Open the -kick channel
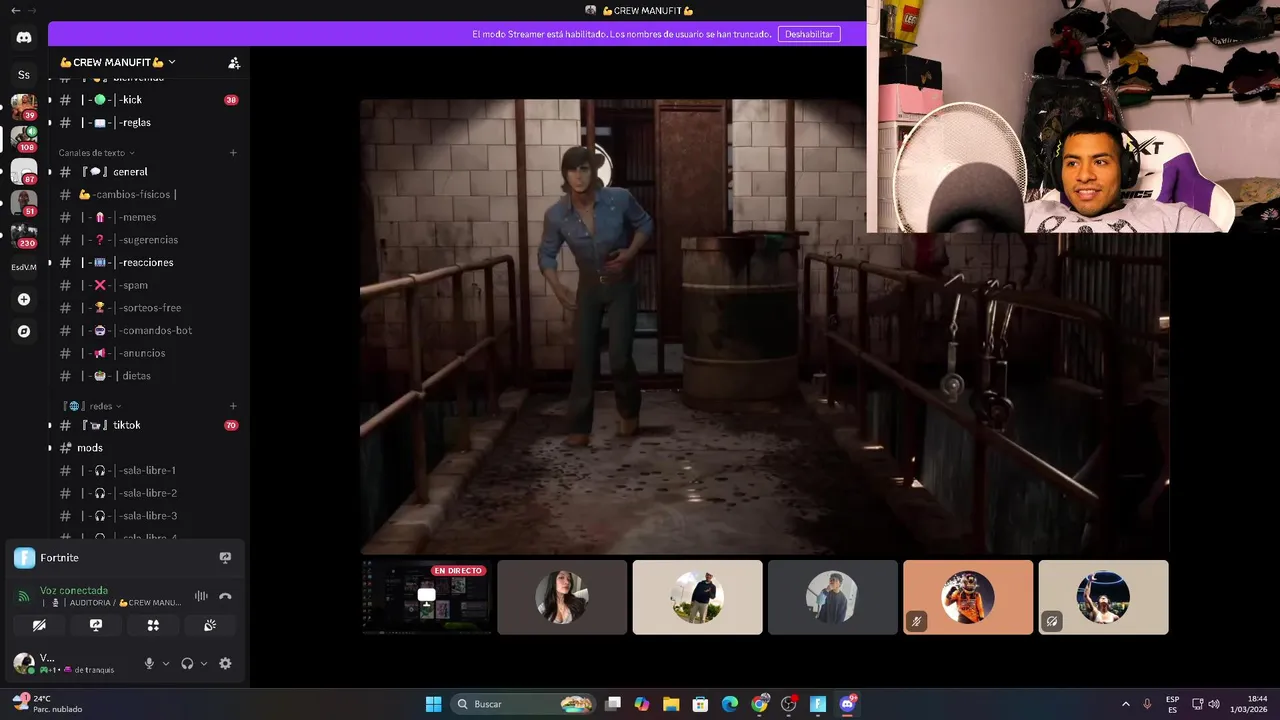Image resolution: width=1280 pixels, height=720 pixels. click(x=148, y=100)
